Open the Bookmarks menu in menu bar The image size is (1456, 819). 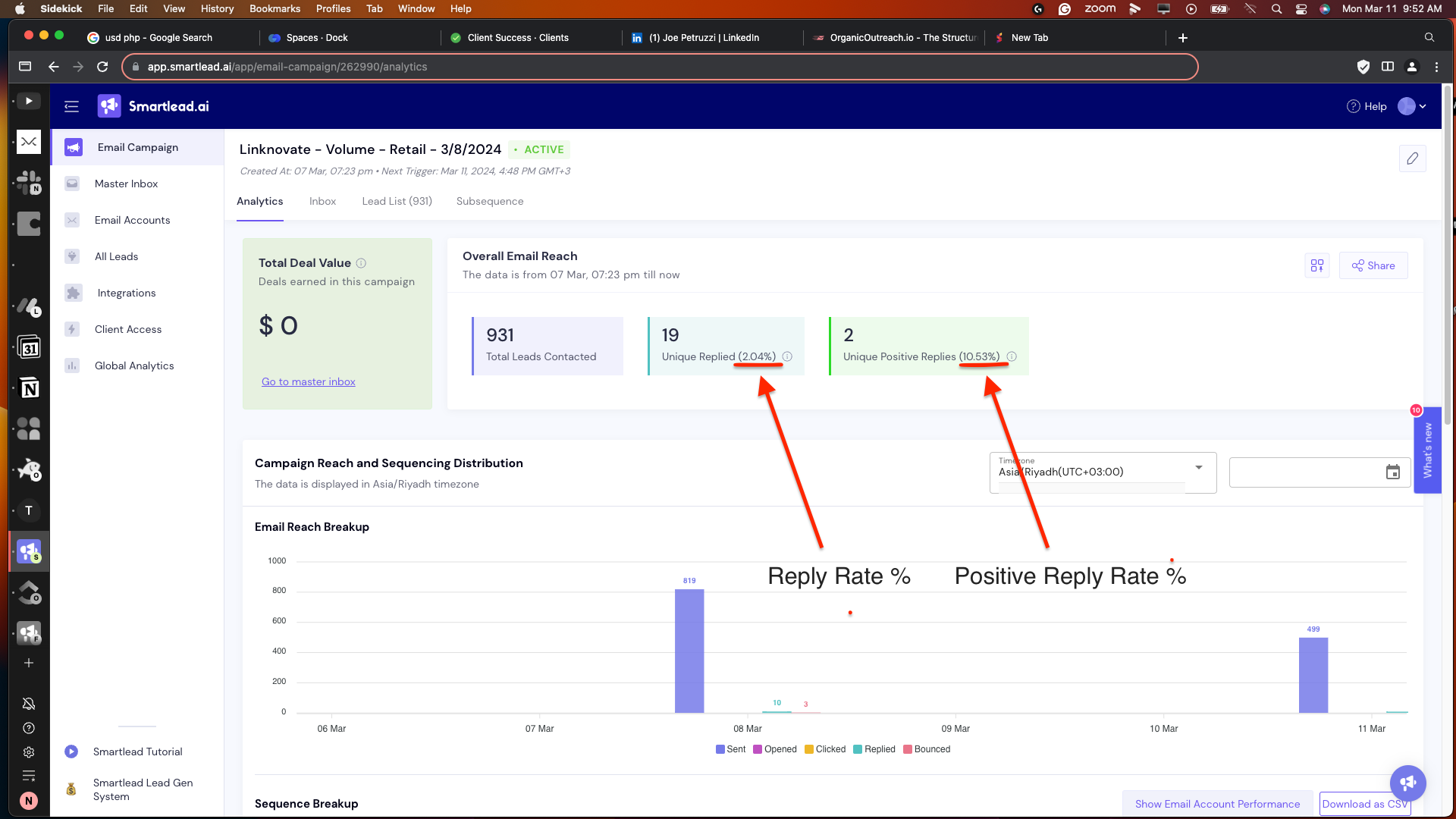pyautogui.click(x=275, y=8)
